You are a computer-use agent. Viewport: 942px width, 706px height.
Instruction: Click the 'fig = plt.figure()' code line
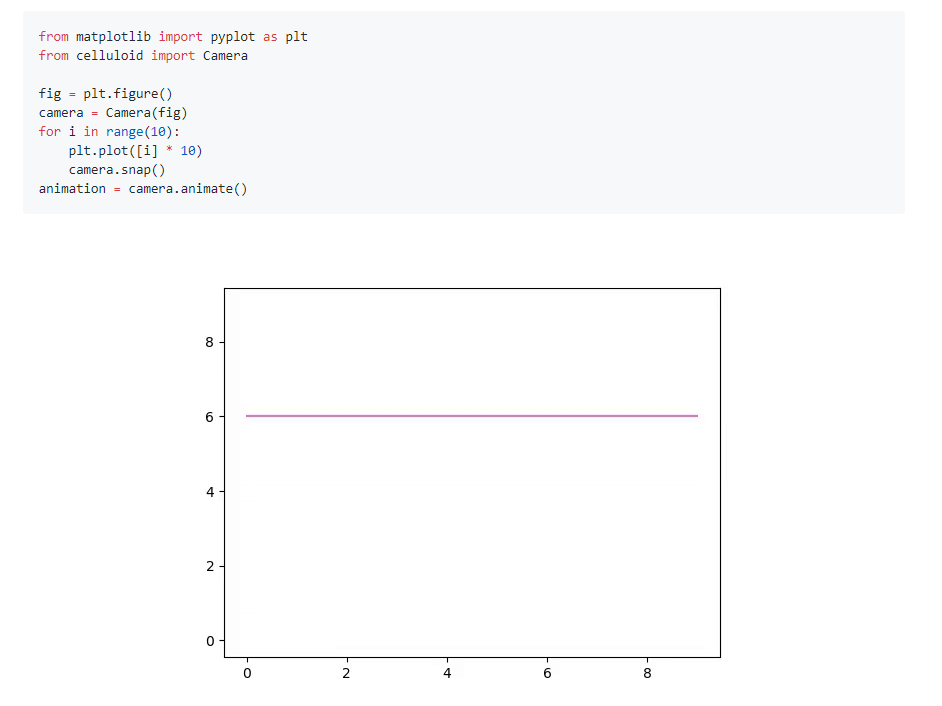[x=106, y=94]
